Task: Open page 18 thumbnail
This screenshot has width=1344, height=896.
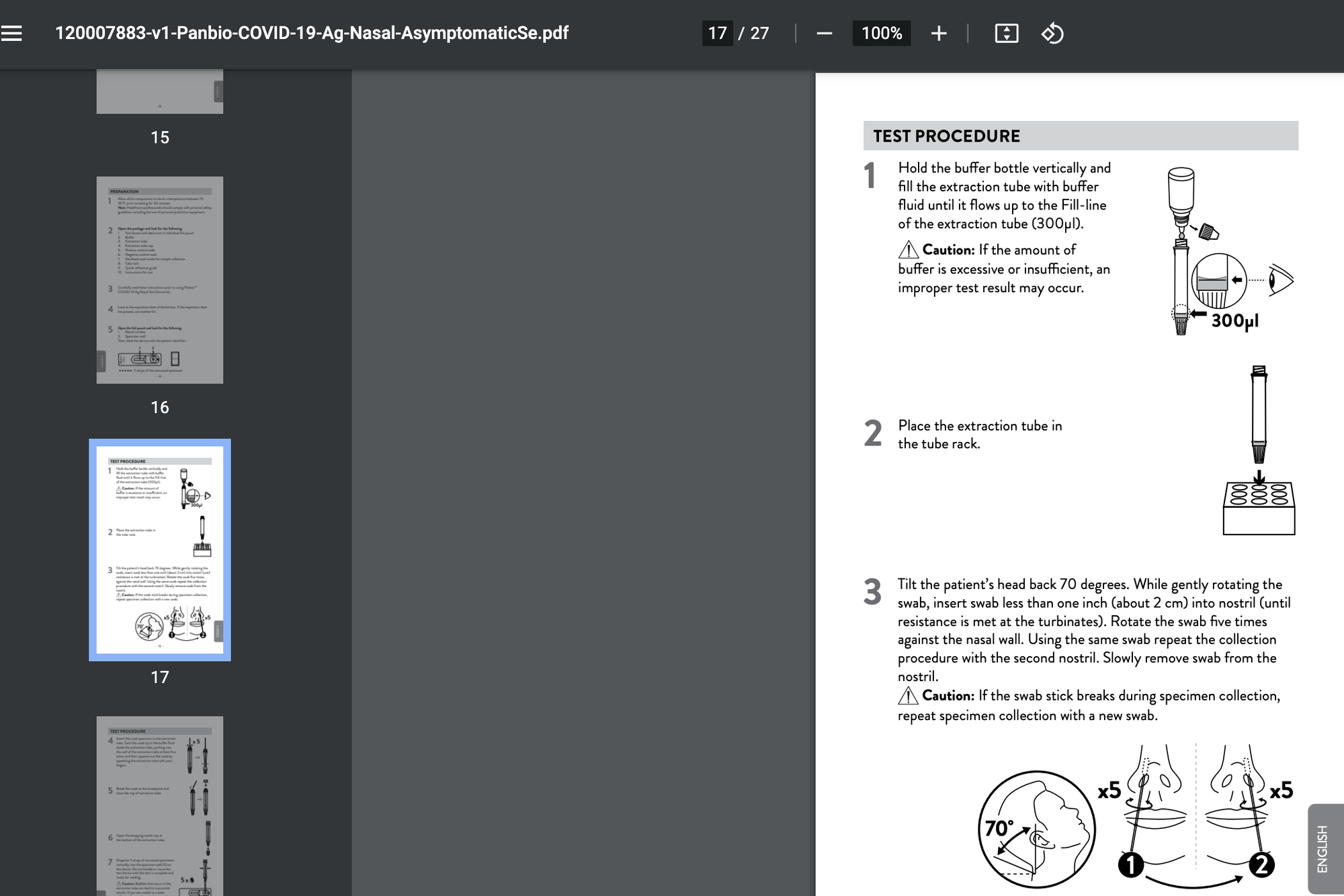Action: click(160, 806)
